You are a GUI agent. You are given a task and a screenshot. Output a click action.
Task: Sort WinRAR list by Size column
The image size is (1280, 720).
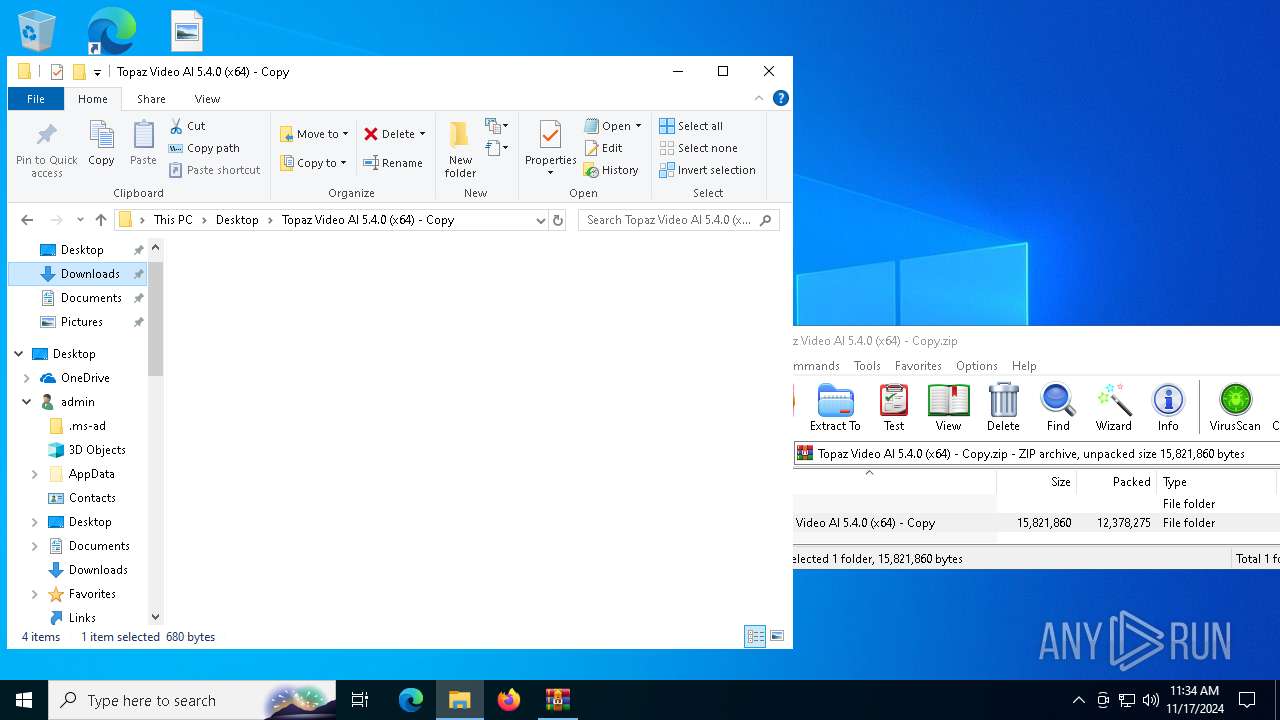1037,482
